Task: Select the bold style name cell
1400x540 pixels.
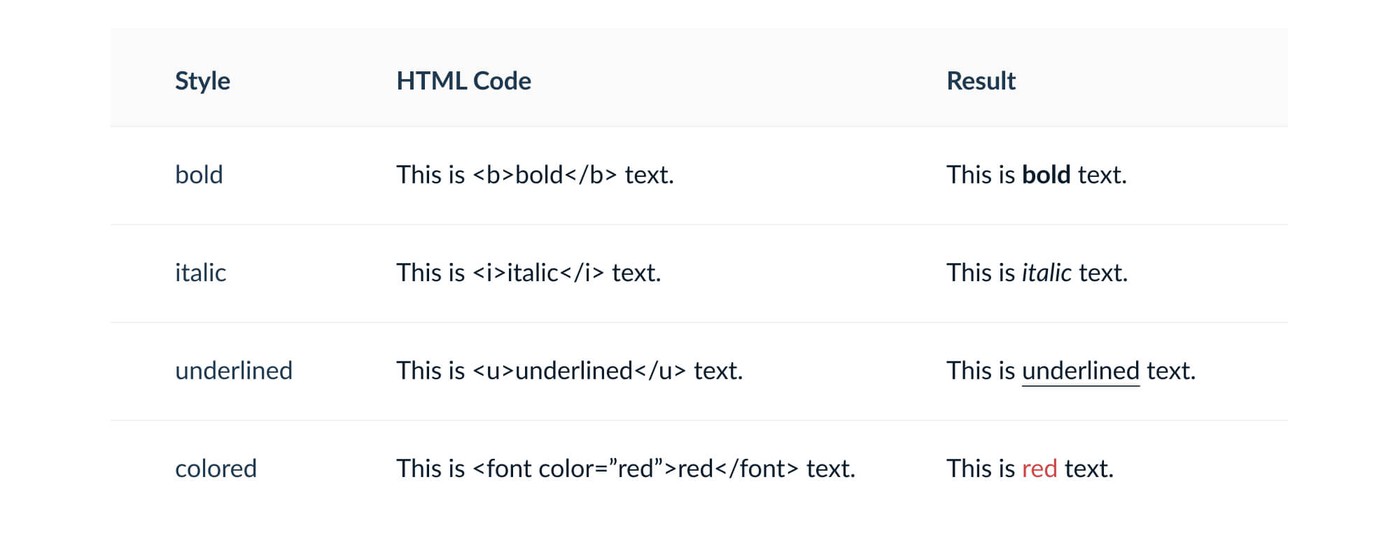Action: (199, 175)
